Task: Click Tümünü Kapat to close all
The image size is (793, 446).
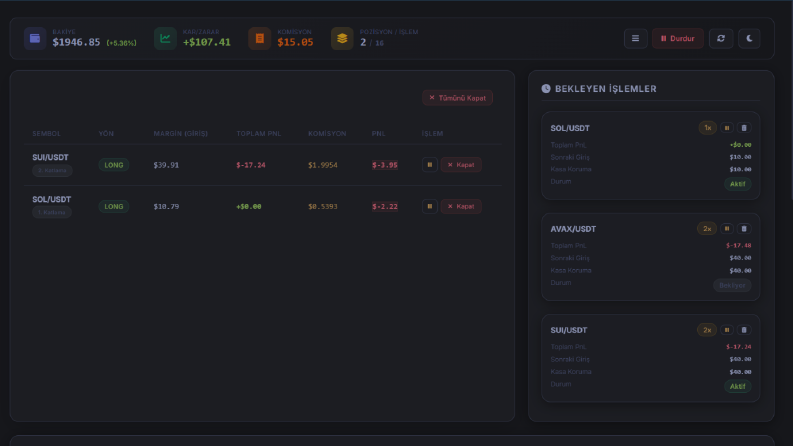Action: tap(458, 98)
